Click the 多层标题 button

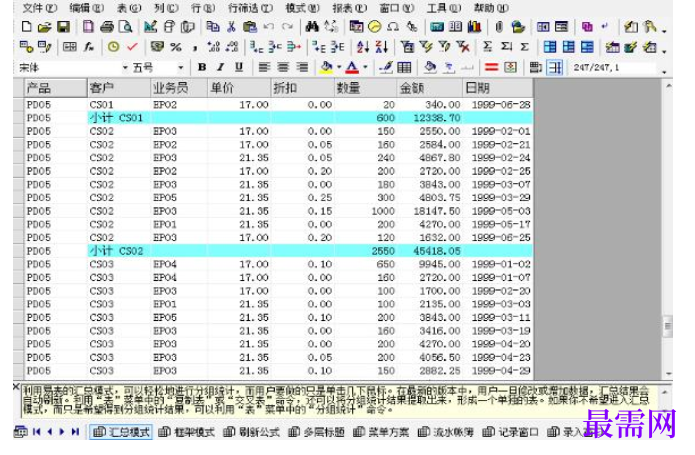click(x=316, y=432)
